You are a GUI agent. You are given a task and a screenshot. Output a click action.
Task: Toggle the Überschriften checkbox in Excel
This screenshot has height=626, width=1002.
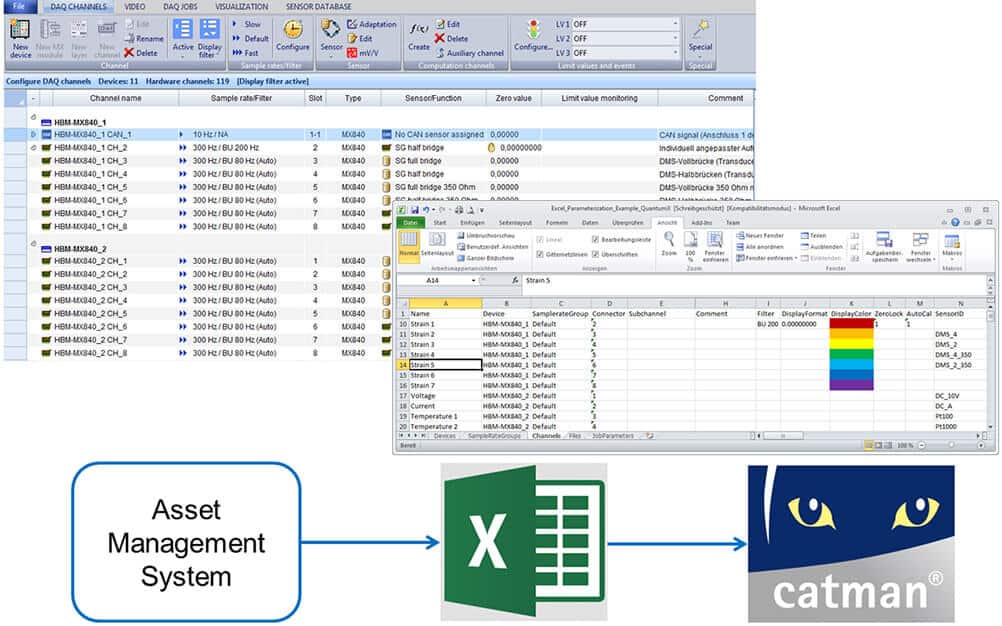coord(595,254)
